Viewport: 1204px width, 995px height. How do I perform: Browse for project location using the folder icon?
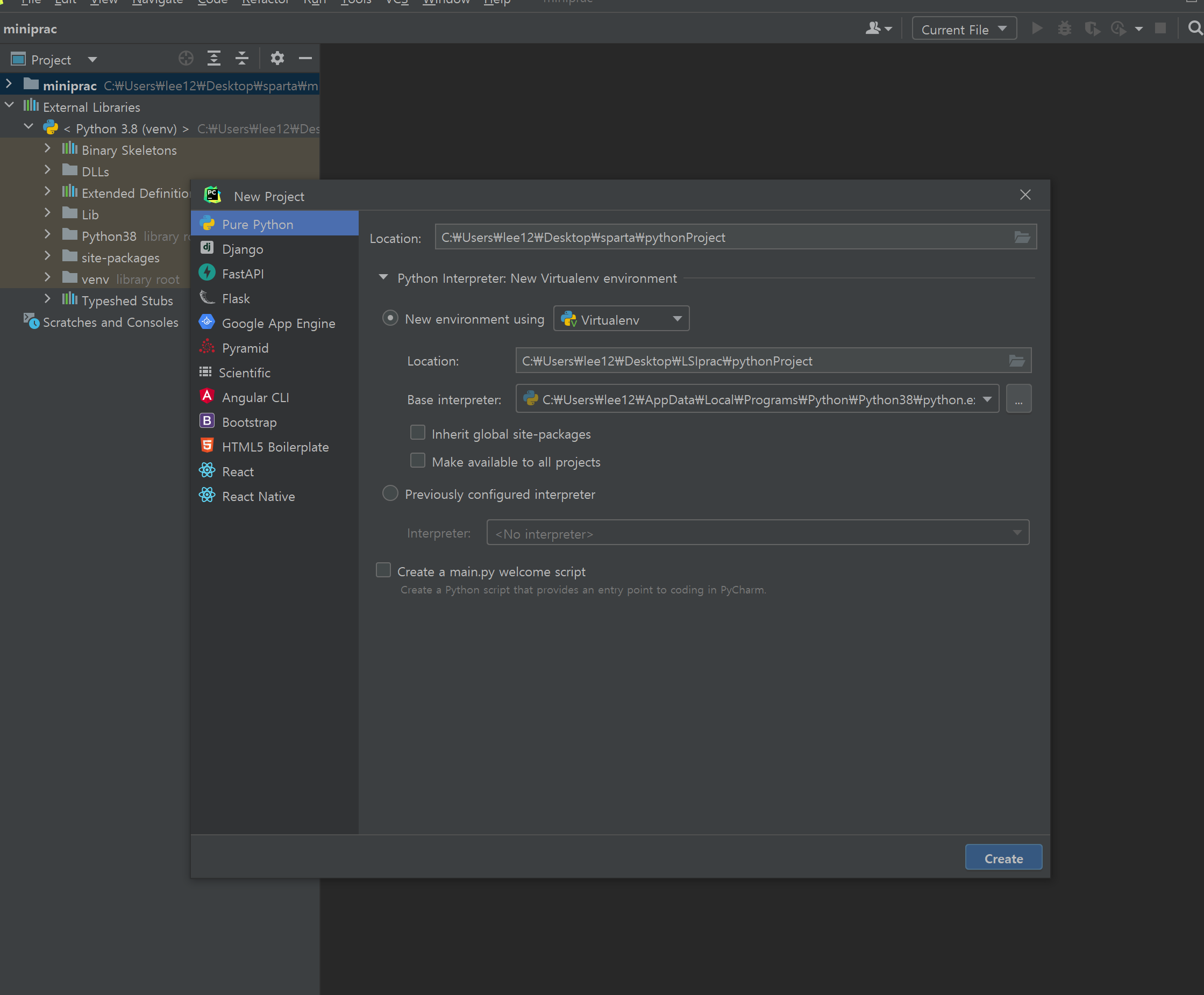pyautogui.click(x=1022, y=237)
